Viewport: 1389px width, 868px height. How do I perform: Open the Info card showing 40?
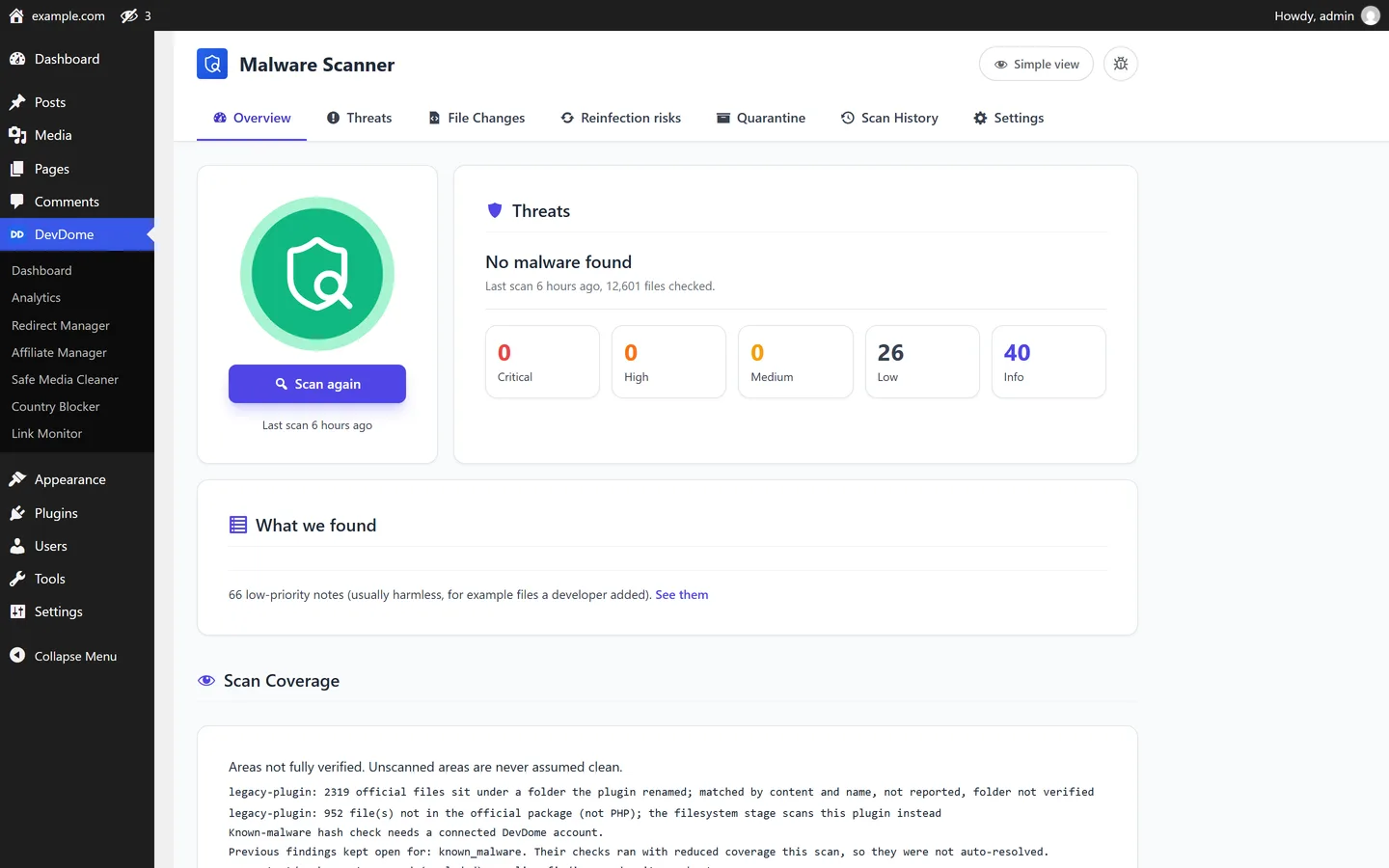1049,362
